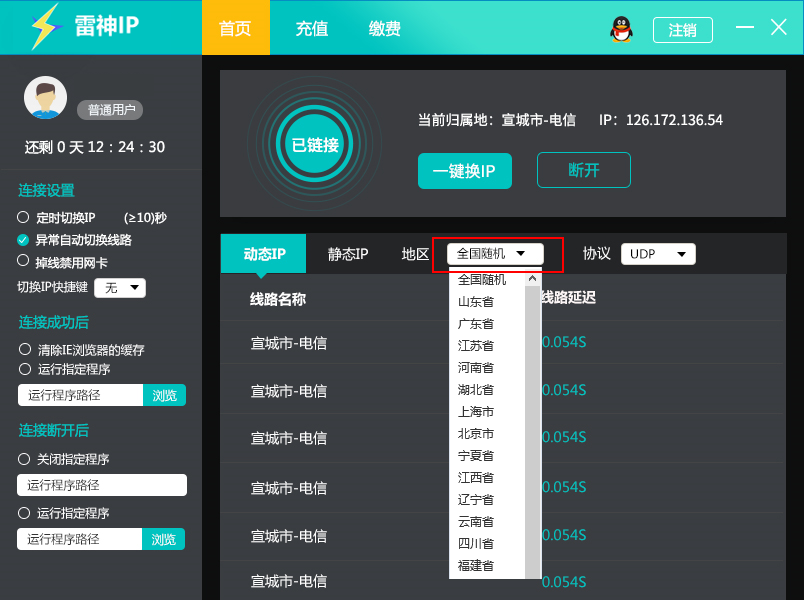Click the 注销 logout button

pyautogui.click(x=682, y=30)
